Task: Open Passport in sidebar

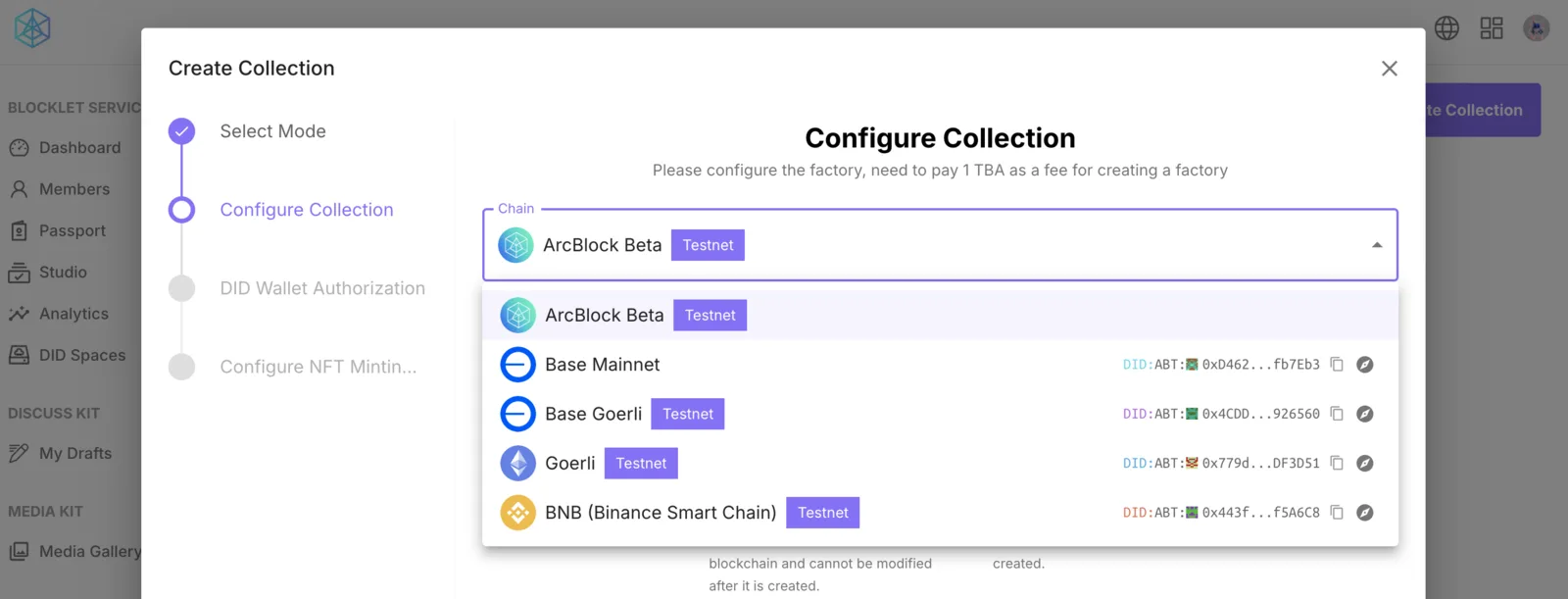Action: [x=71, y=231]
